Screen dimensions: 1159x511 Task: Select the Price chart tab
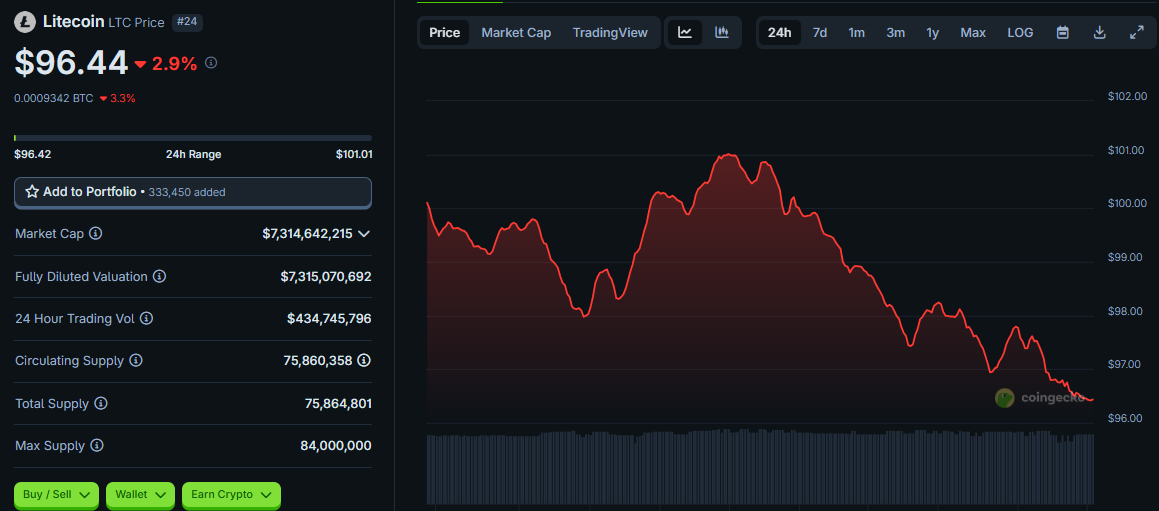point(444,33)
